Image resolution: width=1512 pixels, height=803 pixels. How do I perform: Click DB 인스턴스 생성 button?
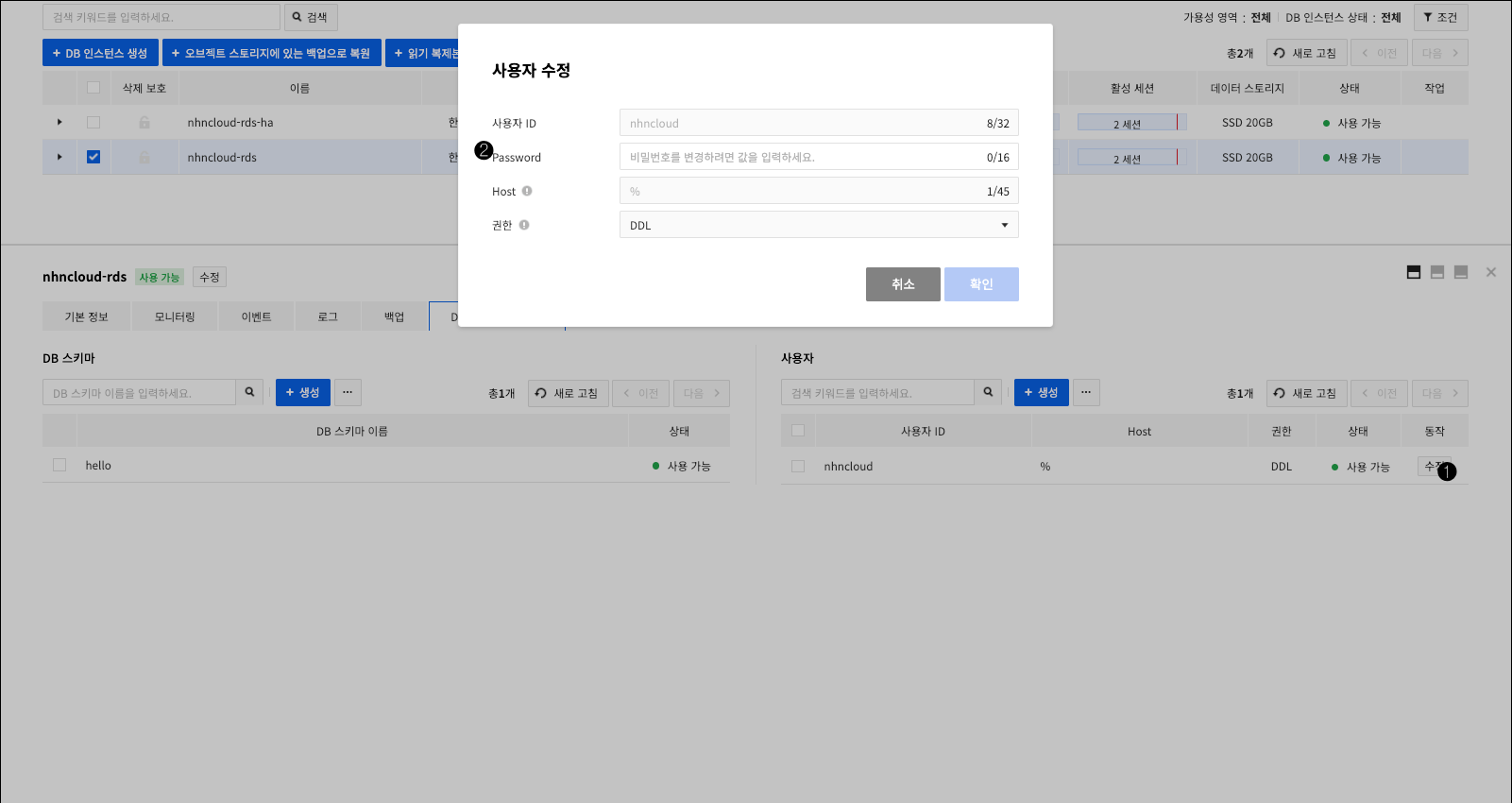pos(100,53)
